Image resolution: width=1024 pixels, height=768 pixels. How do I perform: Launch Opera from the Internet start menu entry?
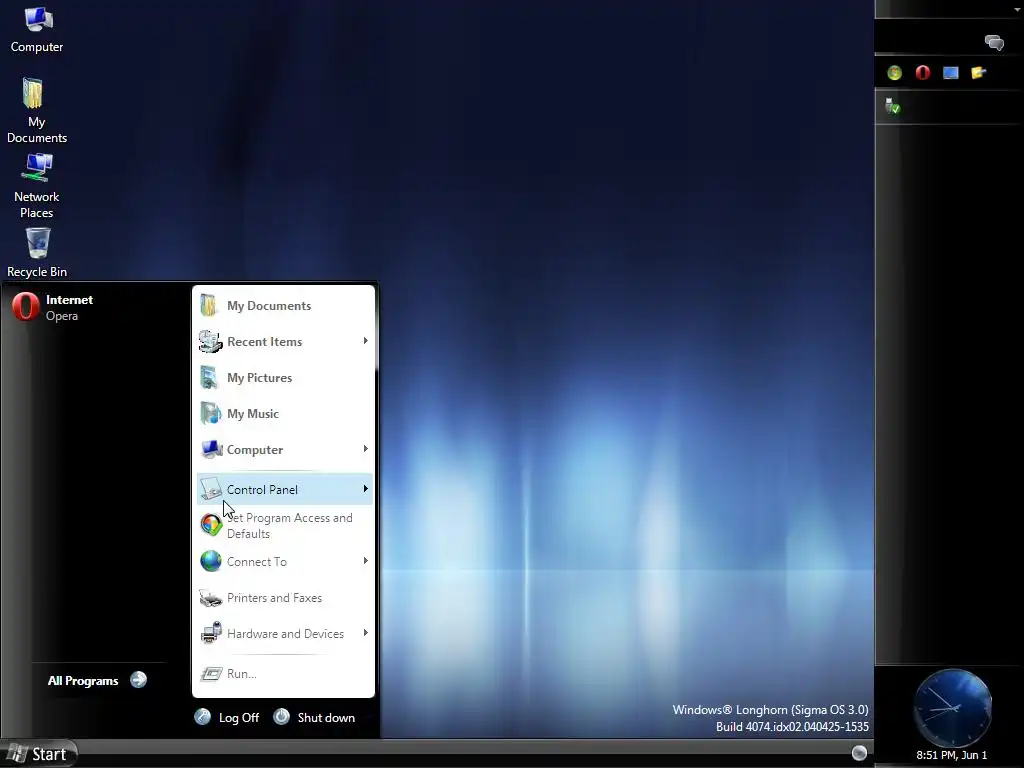[53, 307]
